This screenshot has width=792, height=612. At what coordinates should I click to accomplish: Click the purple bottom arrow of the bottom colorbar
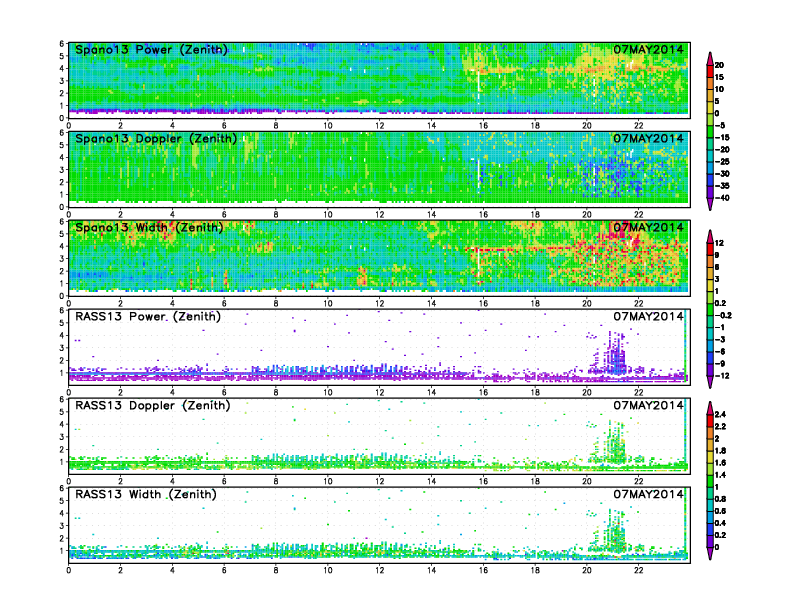[710, 553]
